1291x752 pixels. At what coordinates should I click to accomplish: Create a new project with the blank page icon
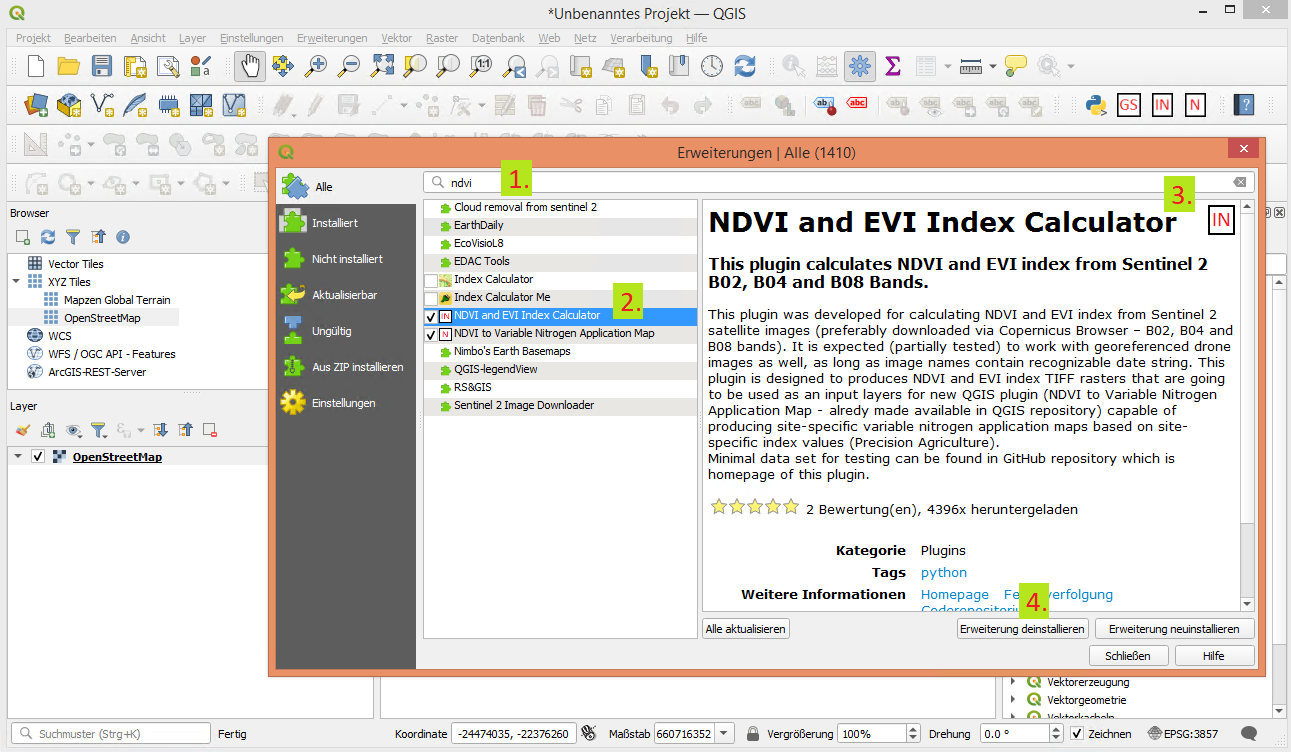[36, 67]
